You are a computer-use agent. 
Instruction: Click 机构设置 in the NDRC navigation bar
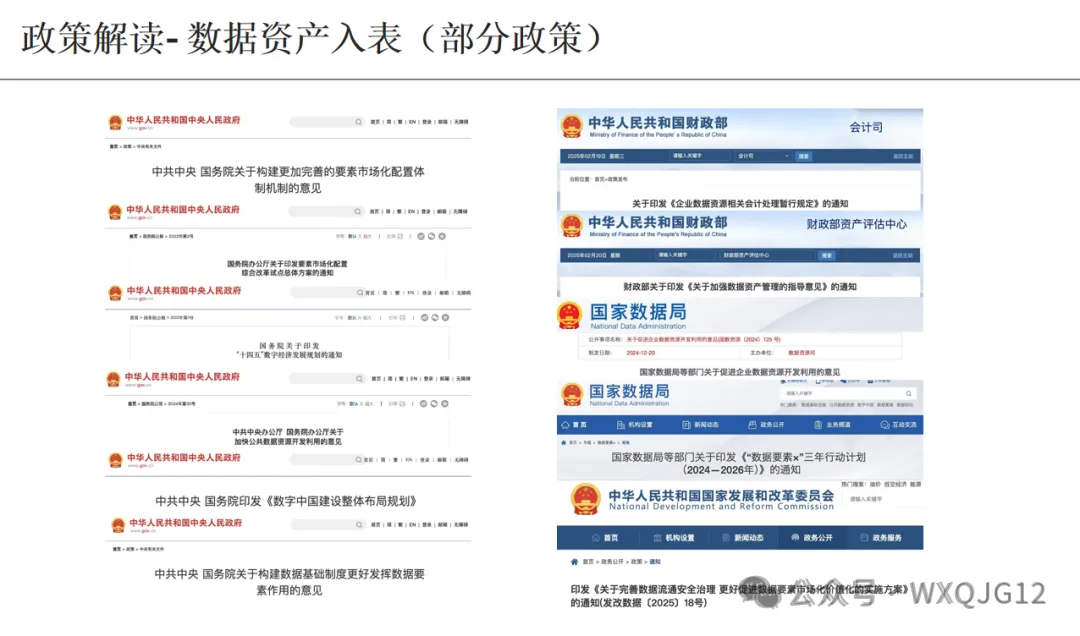[x=674, y=537]
